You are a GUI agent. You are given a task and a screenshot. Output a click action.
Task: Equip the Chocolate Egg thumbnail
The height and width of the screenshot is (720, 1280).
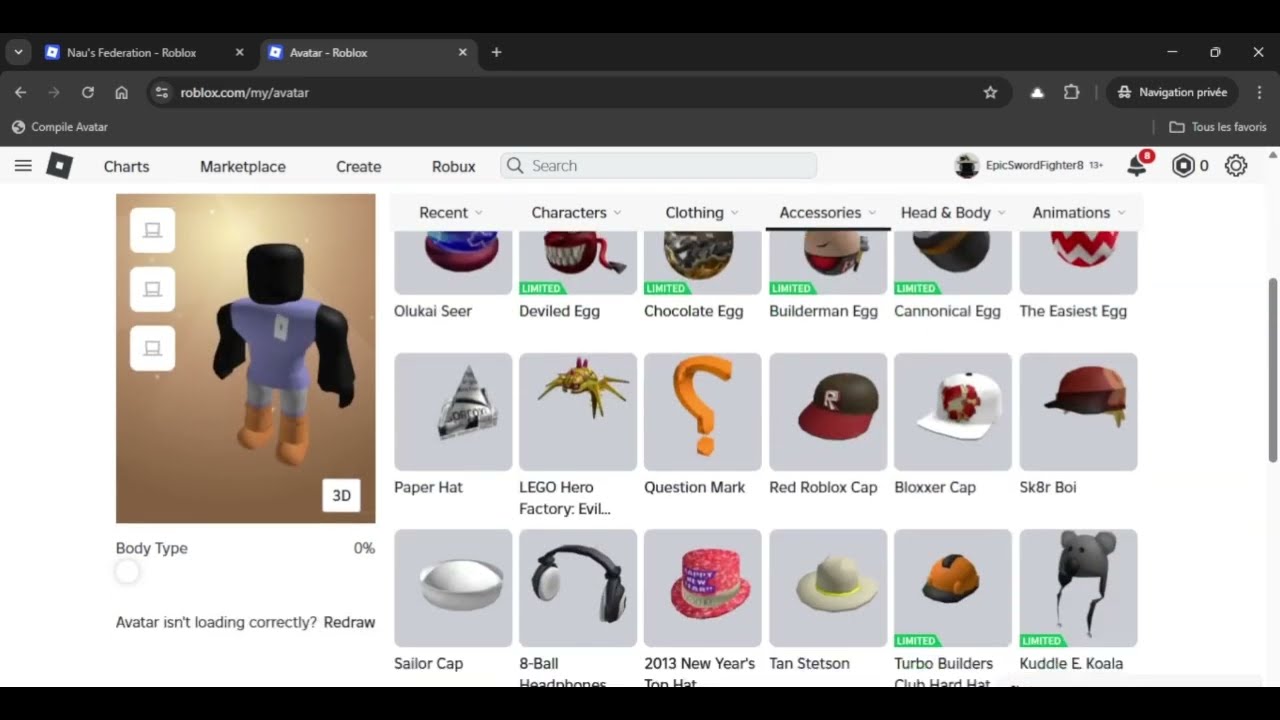click(703, 263)
